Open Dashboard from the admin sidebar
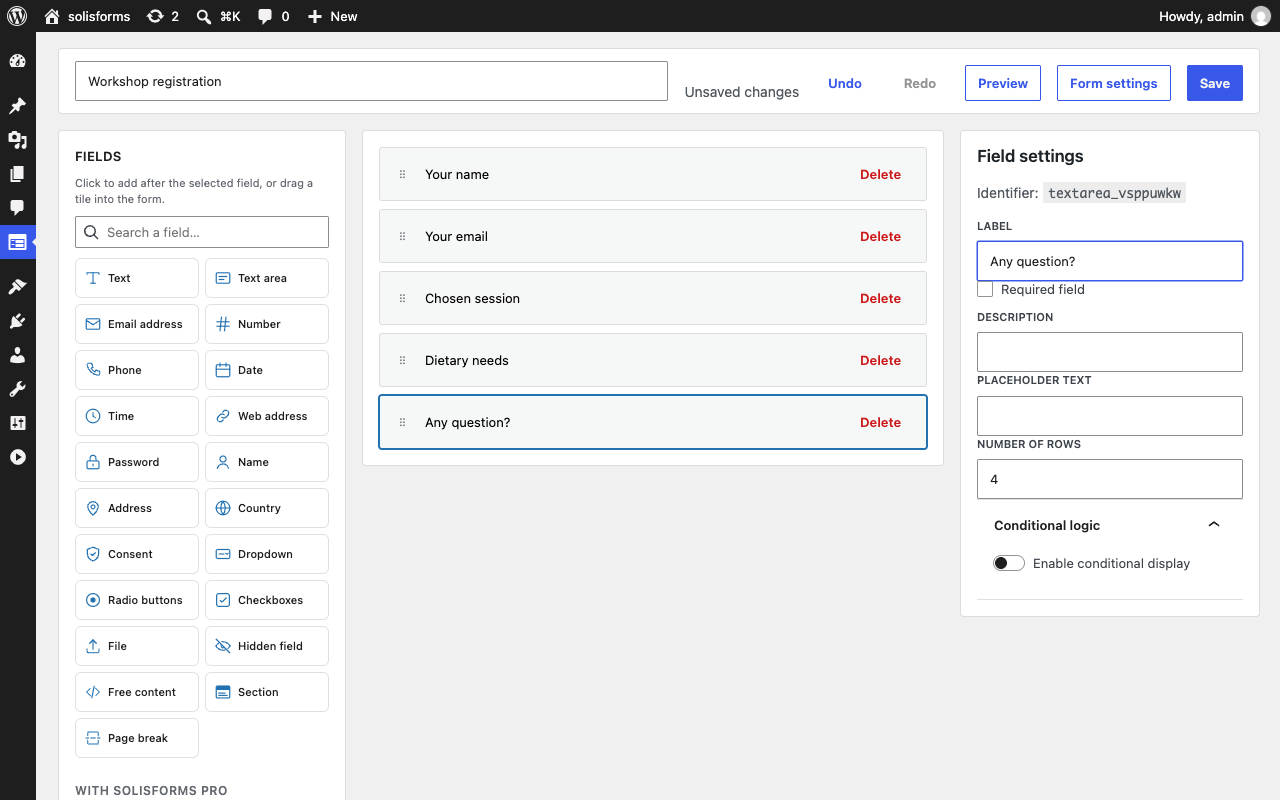This screenshot has height=800, width=1280. (x=17, y=61)
